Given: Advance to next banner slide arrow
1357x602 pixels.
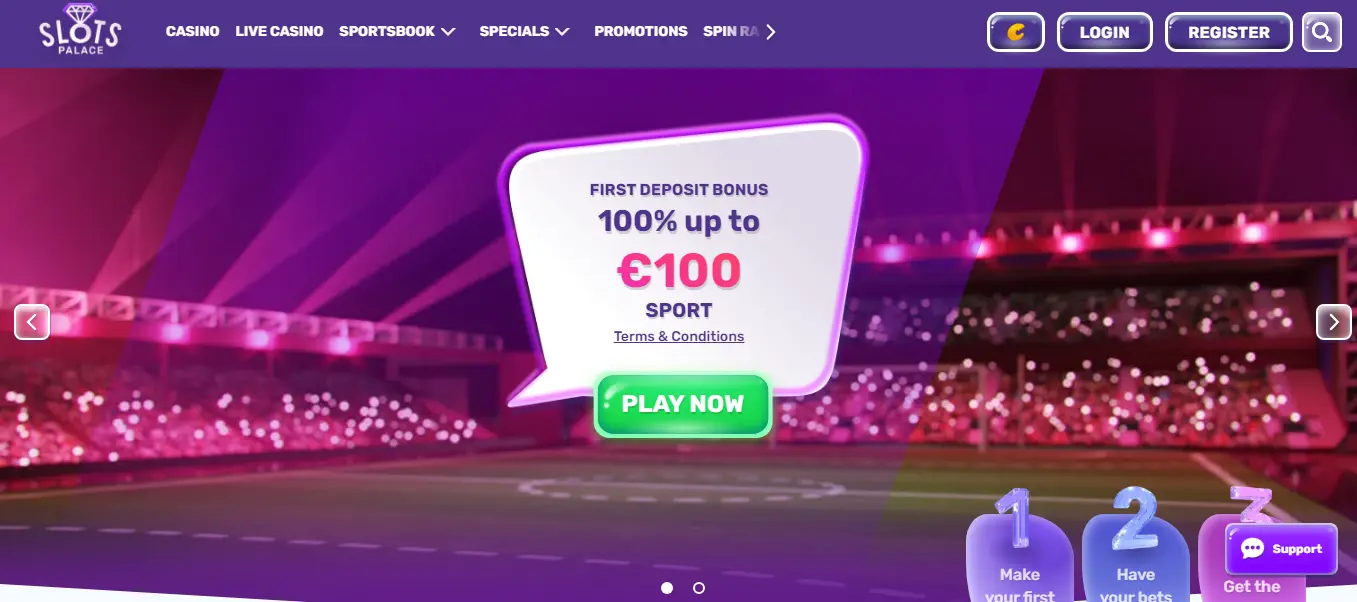Looking at the screenshot, I should click(1333, 322).
